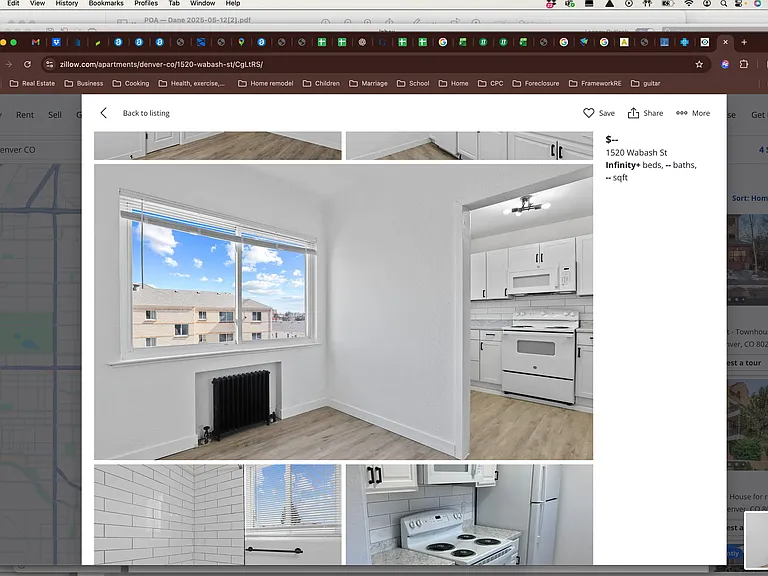Screen dimensions: 768x576
Task: Click the black triangle menu bar icon
Action: 609,3
